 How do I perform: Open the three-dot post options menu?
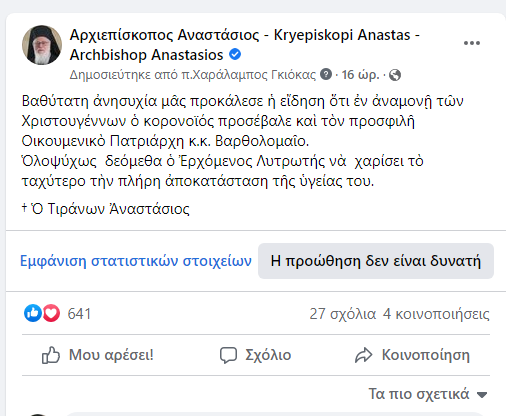[472, 43]
